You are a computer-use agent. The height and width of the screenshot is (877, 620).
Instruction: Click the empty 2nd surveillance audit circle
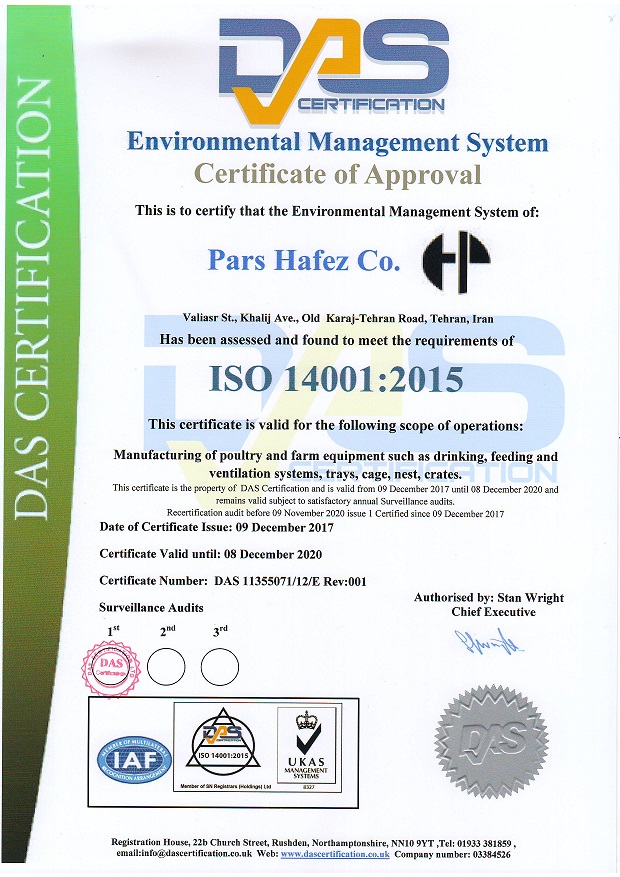tap(166, 667)
